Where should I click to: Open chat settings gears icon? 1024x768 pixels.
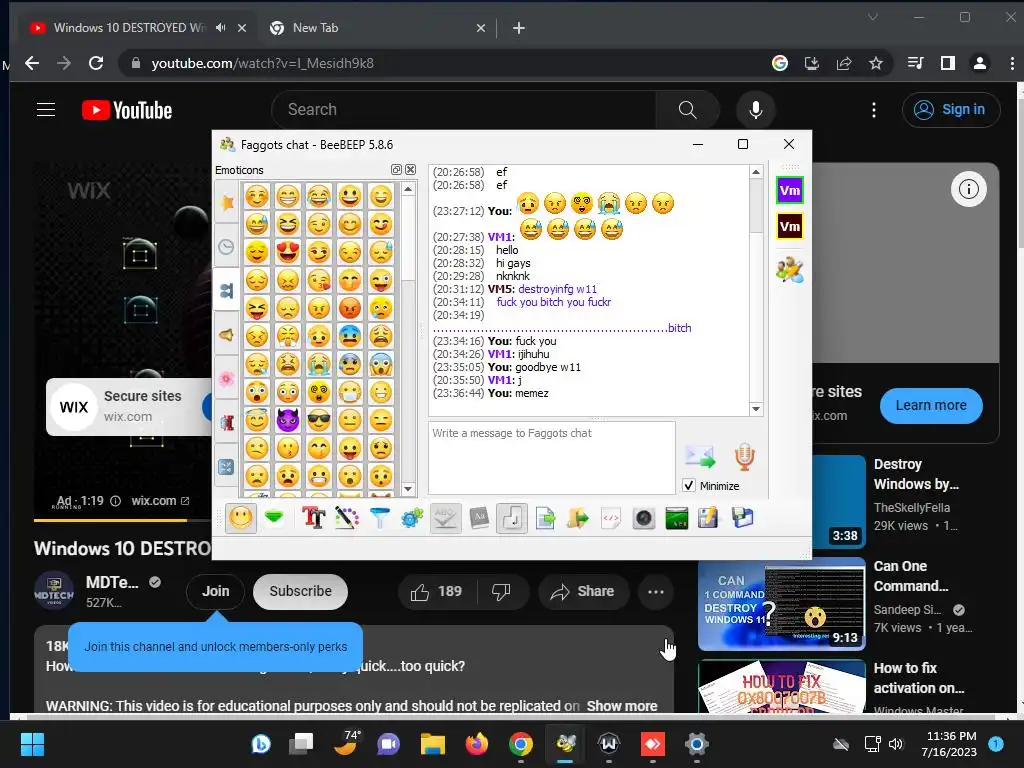tap(412, 519)
